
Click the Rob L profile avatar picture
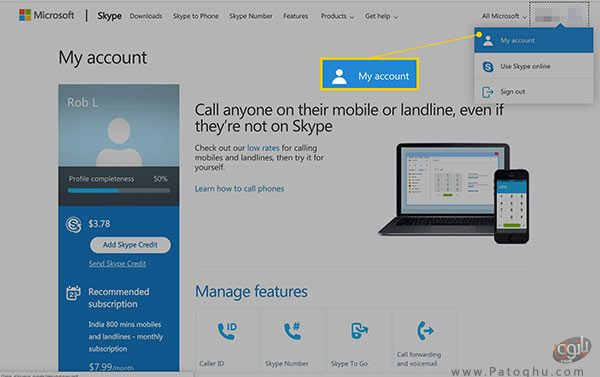[119, 142]
